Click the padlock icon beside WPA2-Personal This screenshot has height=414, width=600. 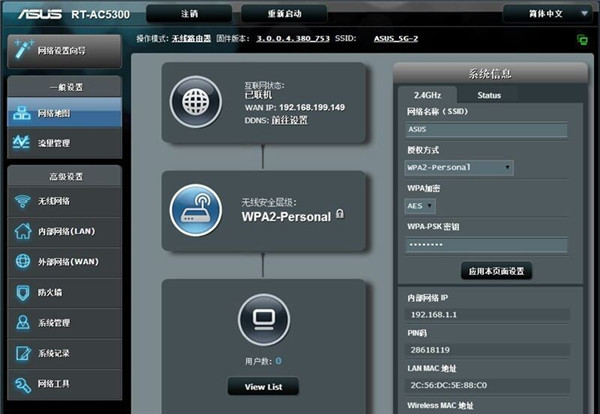coord(339,214)
